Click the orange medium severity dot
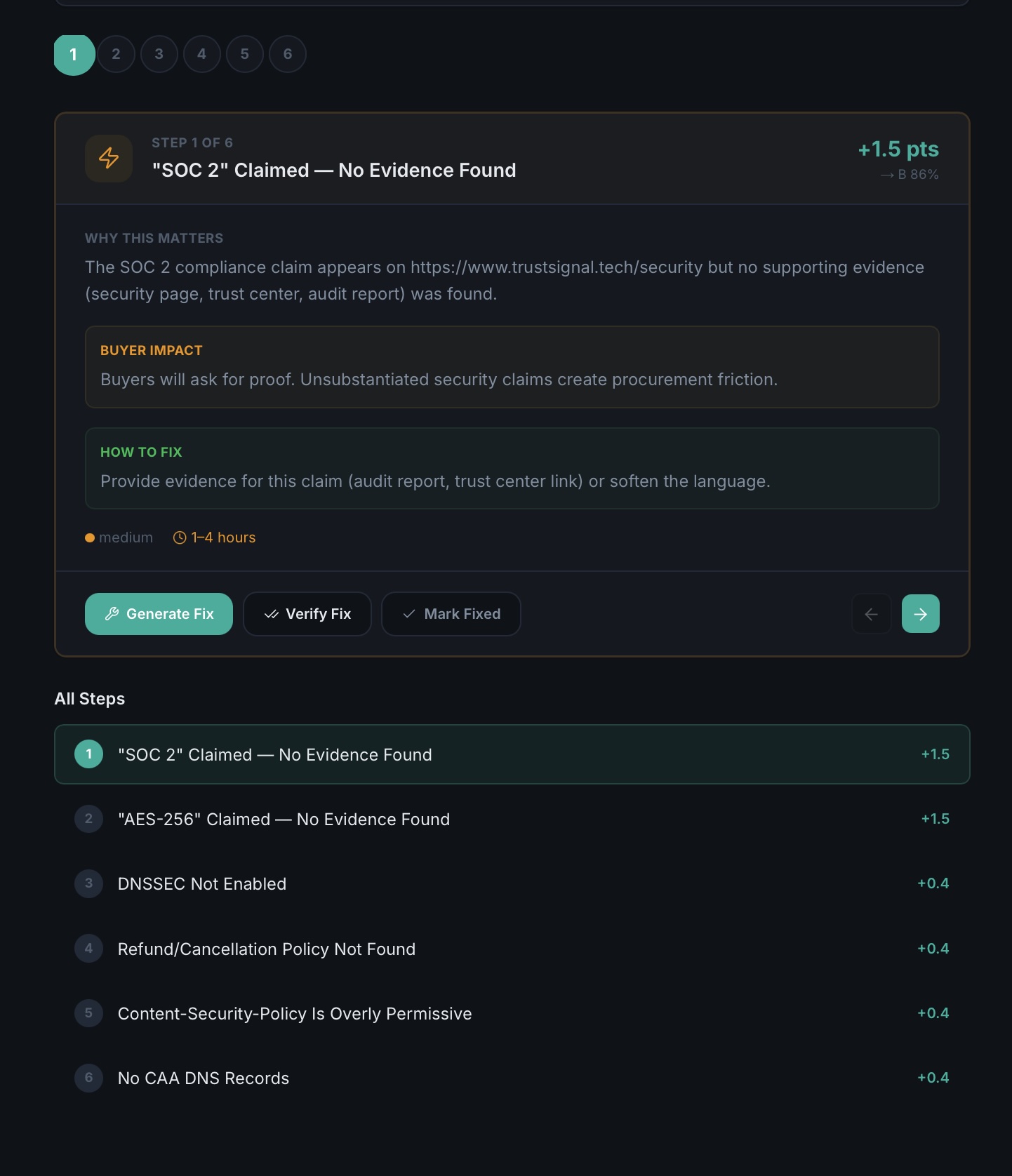1012x1176 pixels. [x=89, y=537]
